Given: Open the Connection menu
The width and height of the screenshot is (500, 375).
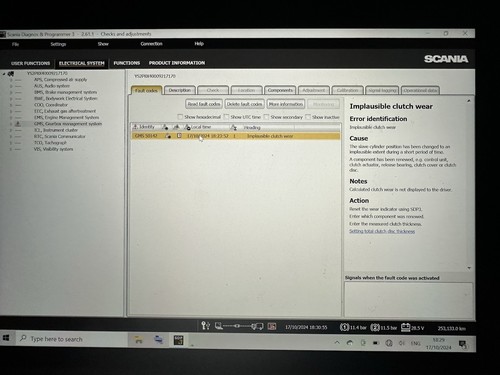Looking at the screenshot, I should (151, 44).
